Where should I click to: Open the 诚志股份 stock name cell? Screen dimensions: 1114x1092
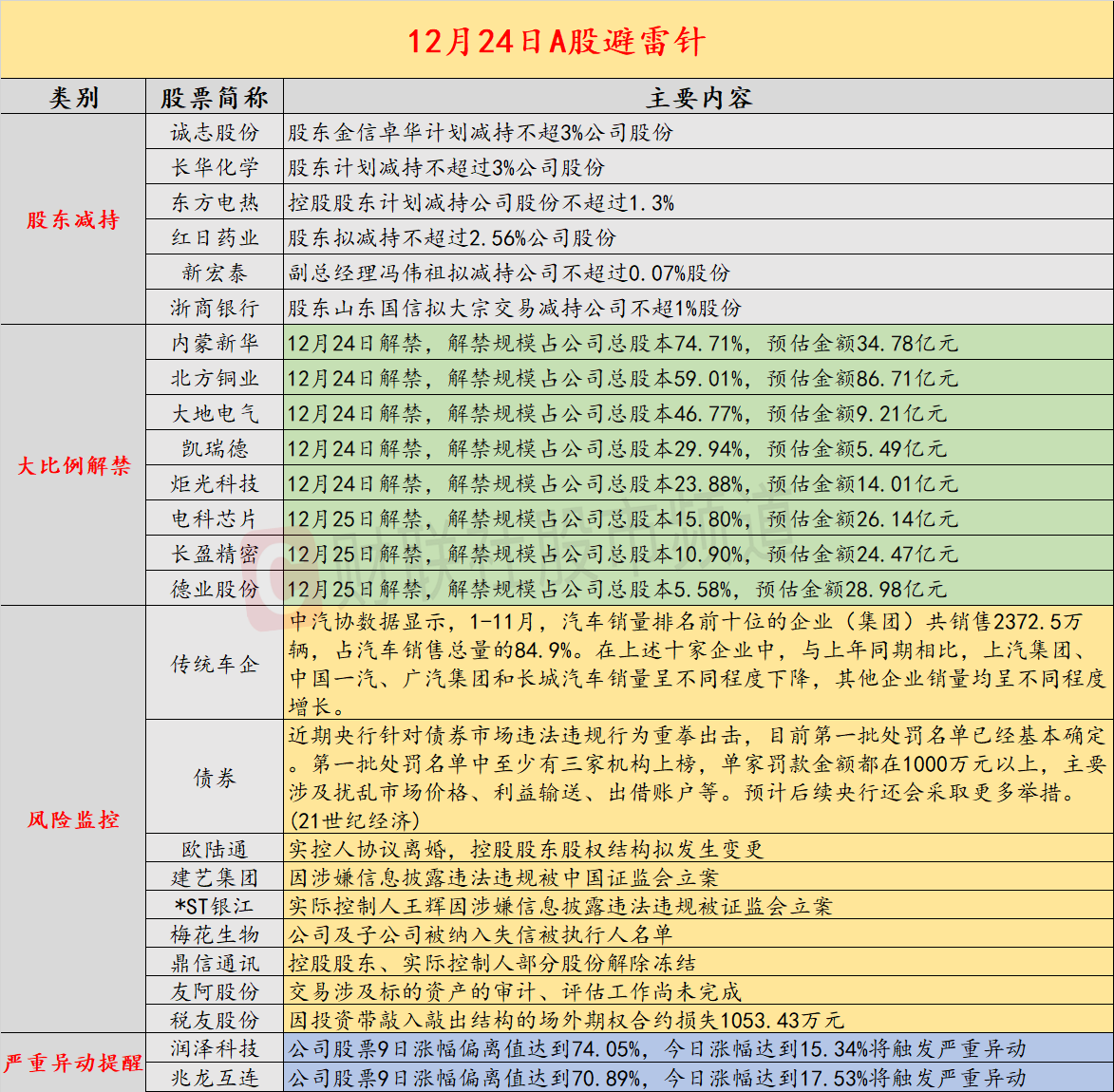click(x=215, y=133)
